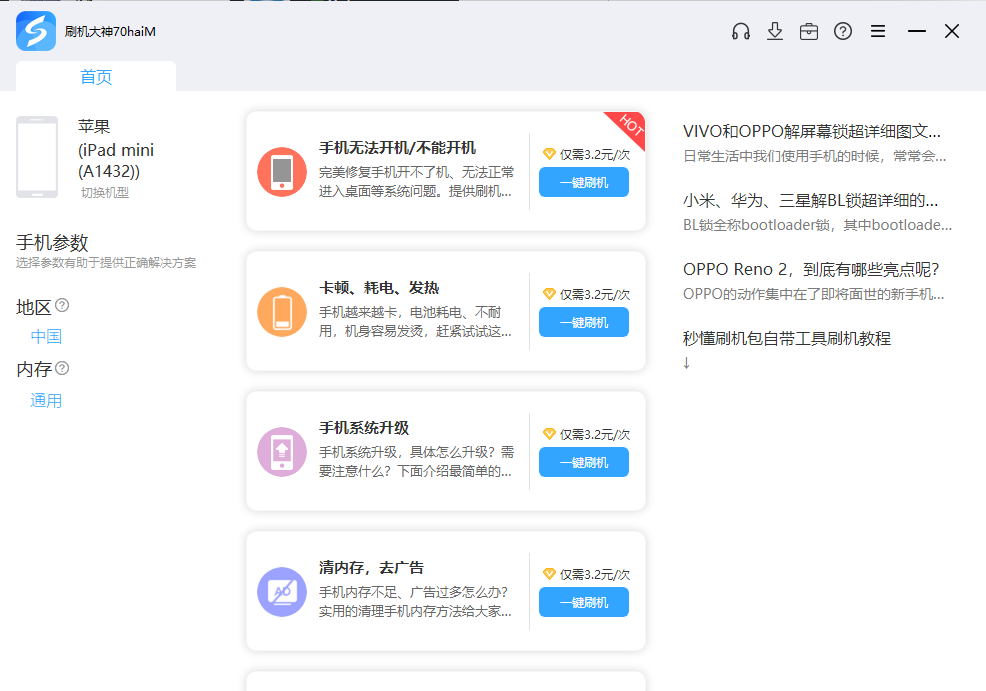
Task: Click summary 日常生活中我们使用手机的时候
Action: pyautogui.click(x=814, y=156)
